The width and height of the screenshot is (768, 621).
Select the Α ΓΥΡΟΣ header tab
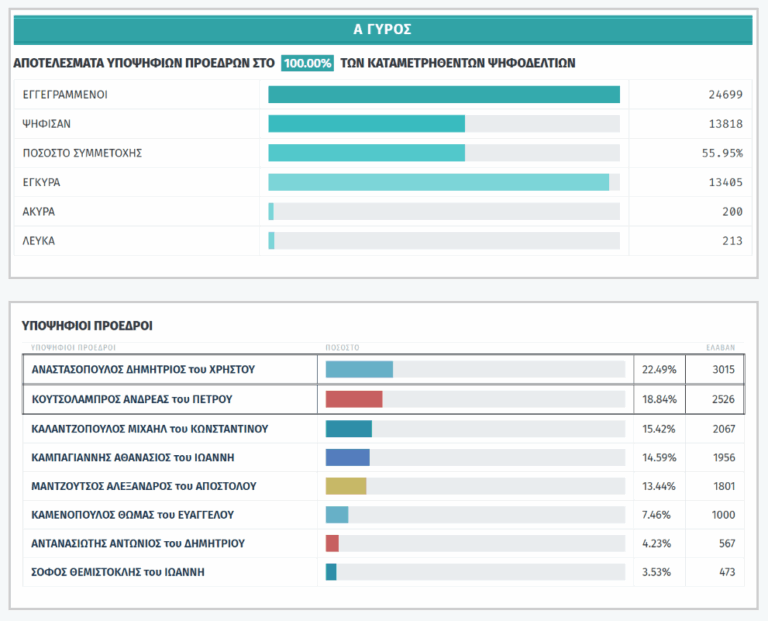[383, 29]
